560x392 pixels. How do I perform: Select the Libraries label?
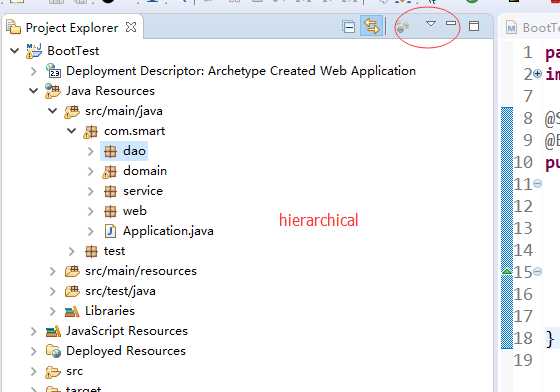(x=110, y=311)
